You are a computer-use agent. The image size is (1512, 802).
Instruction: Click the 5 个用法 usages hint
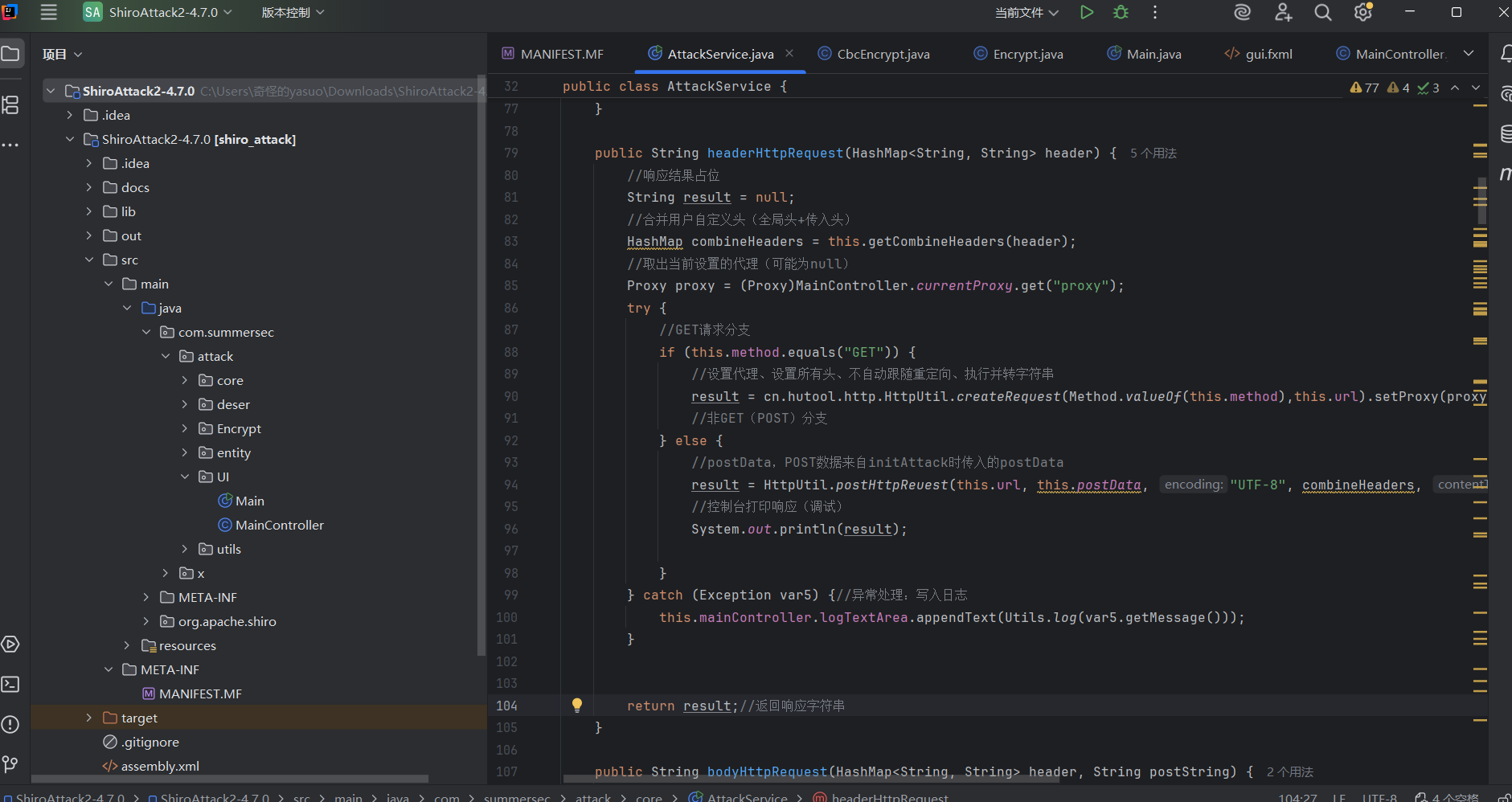(1153, 153)
